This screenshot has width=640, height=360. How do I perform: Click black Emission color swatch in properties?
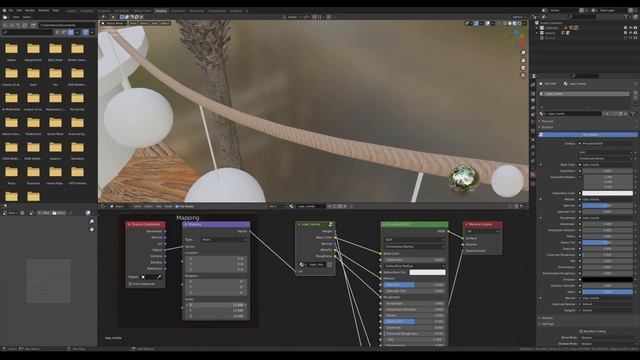coord(607,280)
